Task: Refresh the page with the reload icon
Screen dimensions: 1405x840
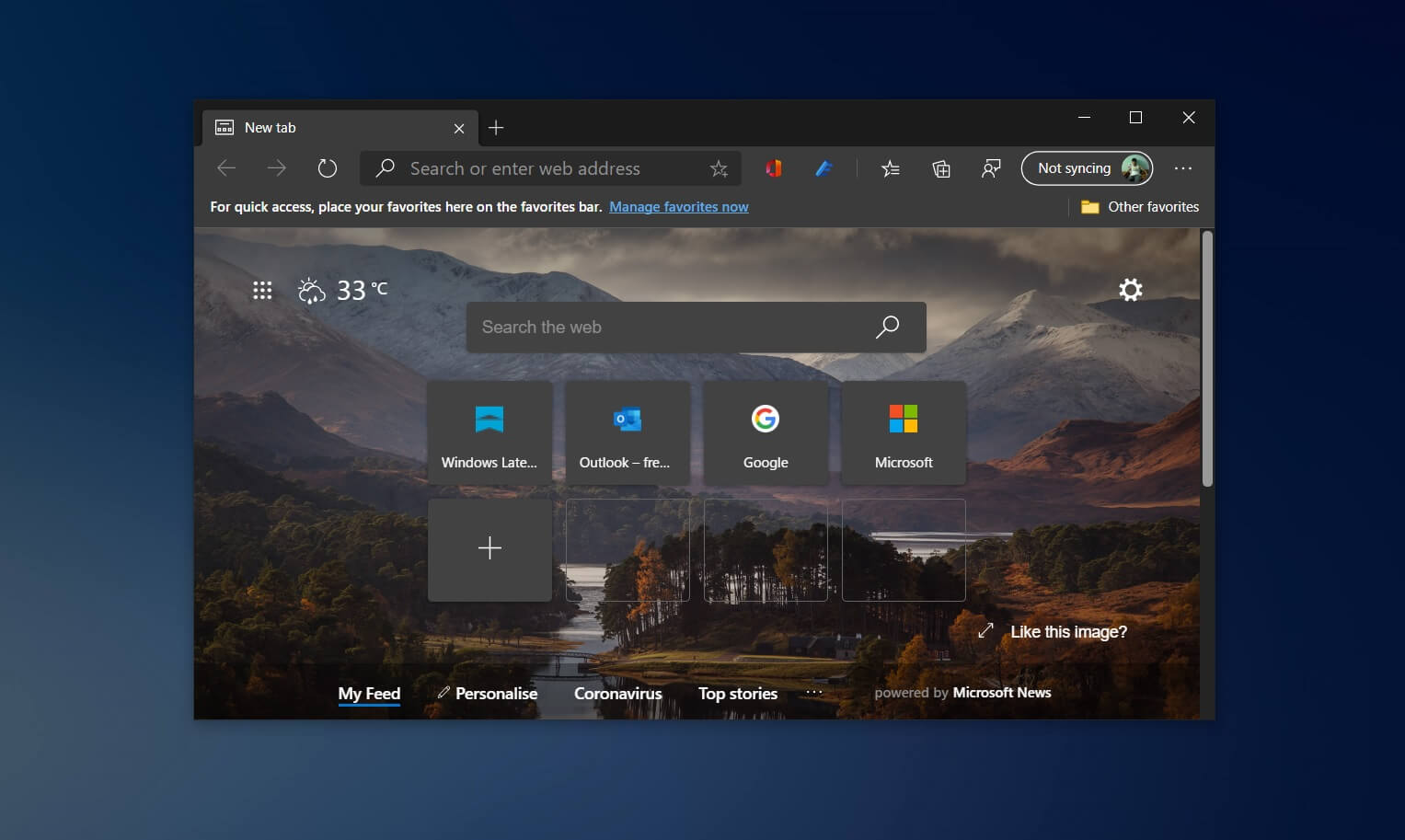Action: pyautogui.click(x=328, y=168)
